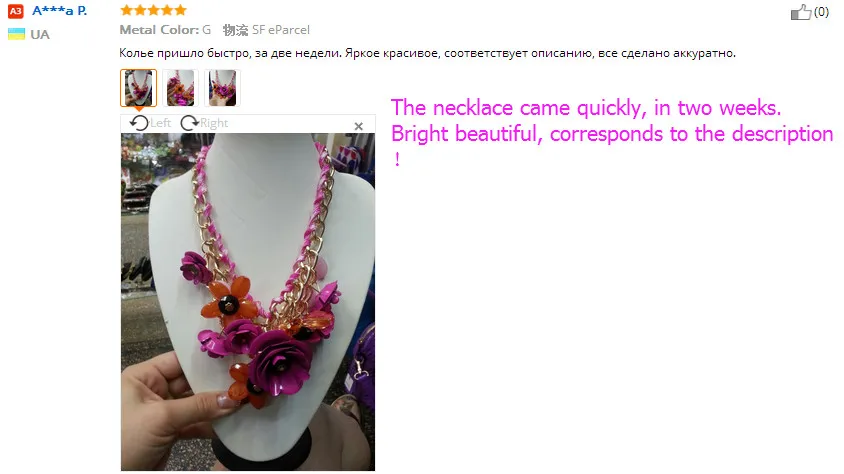This screenshot has width=844, height=474.
Task: Click the five-star rating
Action: pos(153,10)
